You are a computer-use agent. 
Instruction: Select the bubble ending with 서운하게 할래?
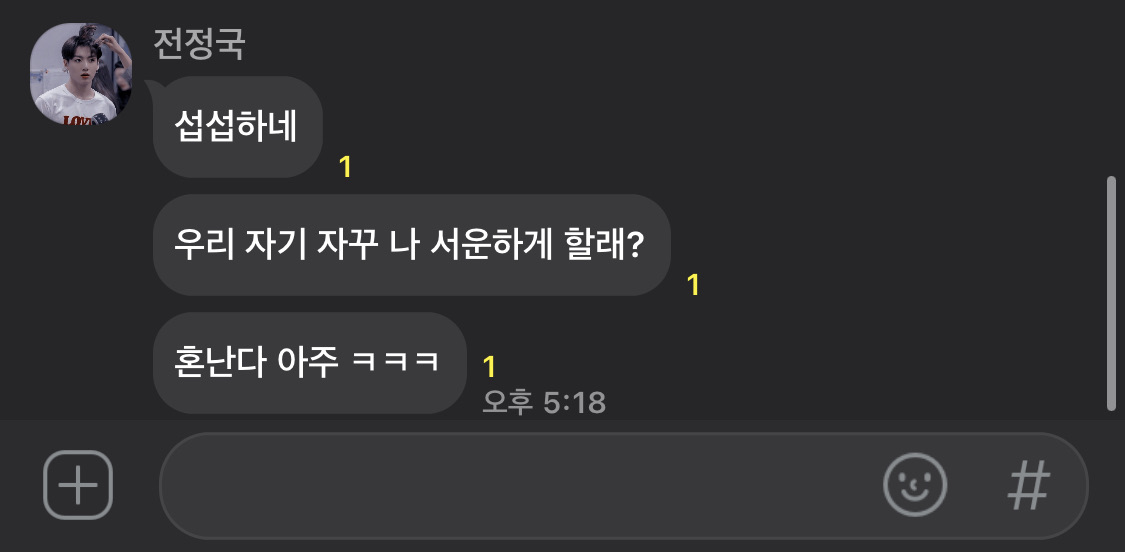[412, 245]
